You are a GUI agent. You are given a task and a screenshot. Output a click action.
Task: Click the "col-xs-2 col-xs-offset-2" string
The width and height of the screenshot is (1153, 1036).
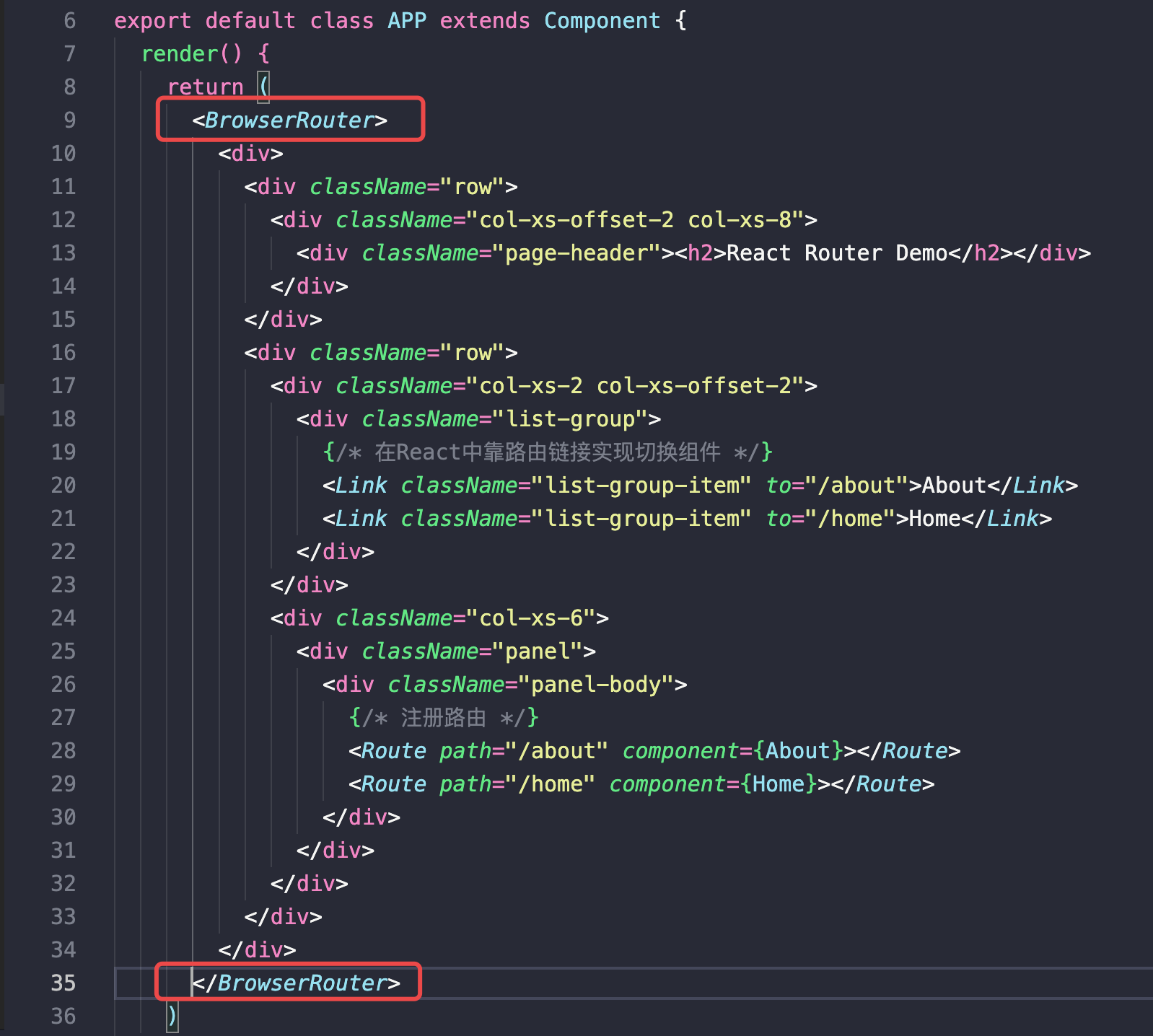click(635, 386)
